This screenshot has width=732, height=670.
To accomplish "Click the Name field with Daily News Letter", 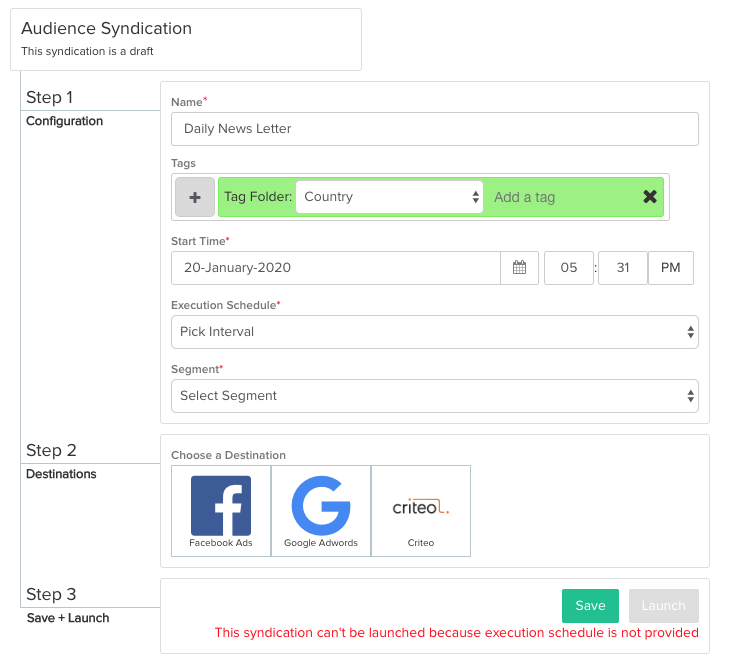I will point(435,129).
